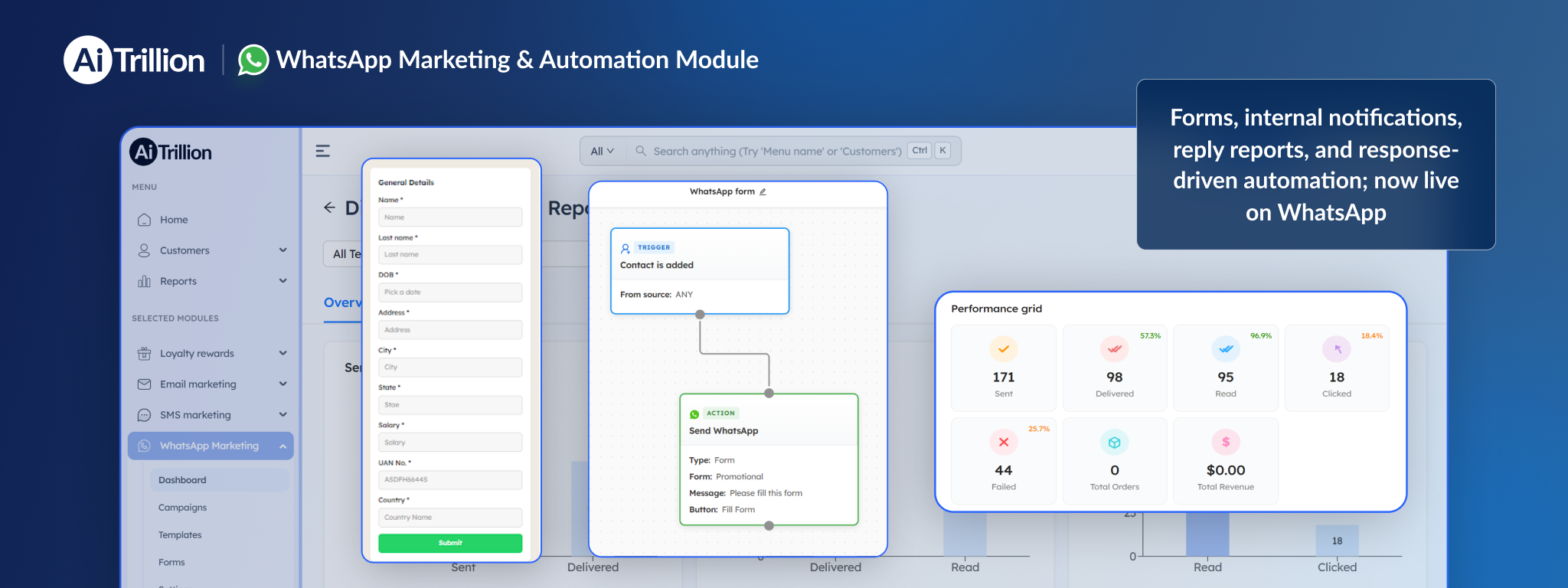Click the Ctrl shortcut key badge
The height and width of the screenshot is (588, 1568).
pos(920,151)
